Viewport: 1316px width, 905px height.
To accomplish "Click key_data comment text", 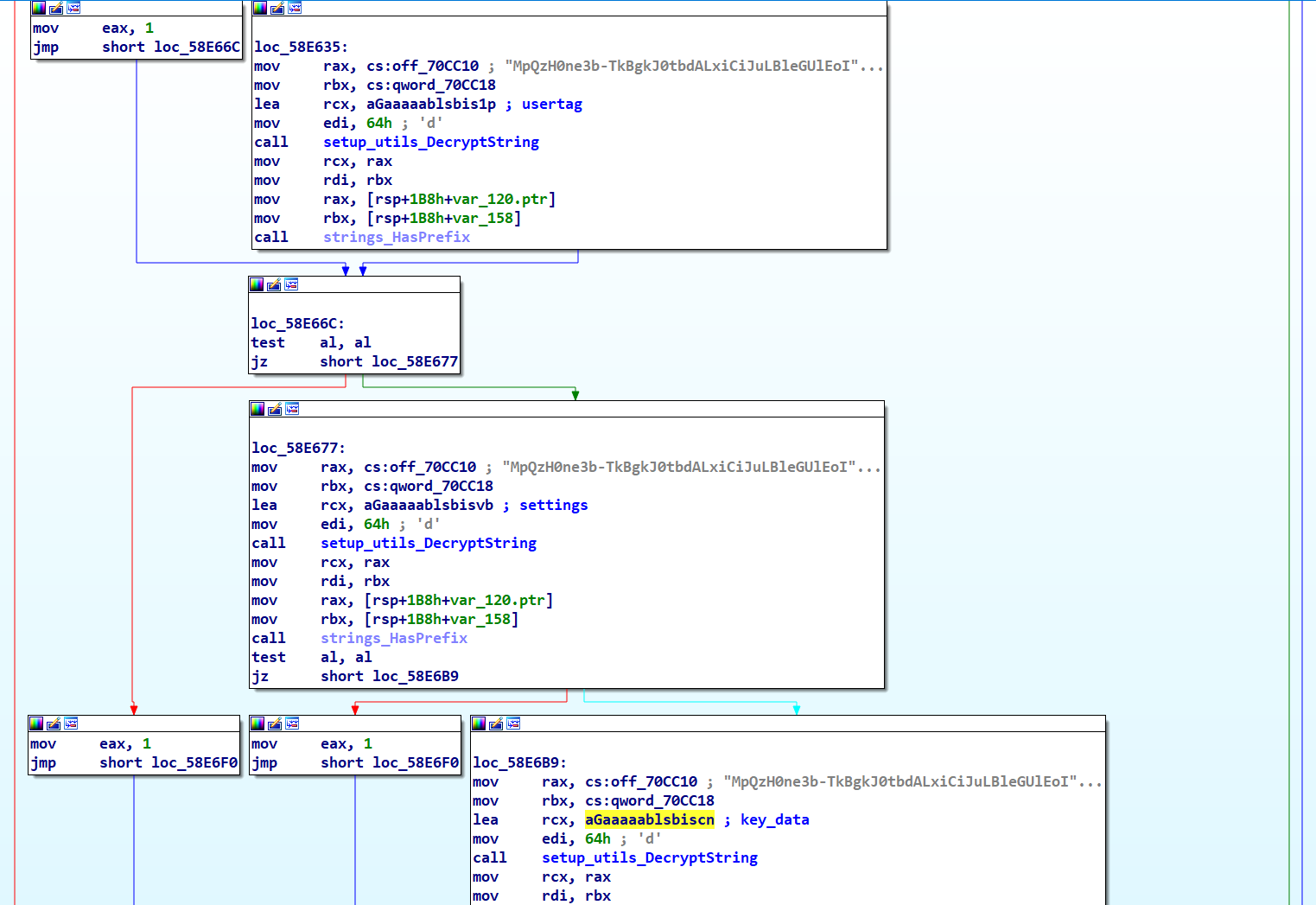I will pyautogui.click(x=774, y=819).
